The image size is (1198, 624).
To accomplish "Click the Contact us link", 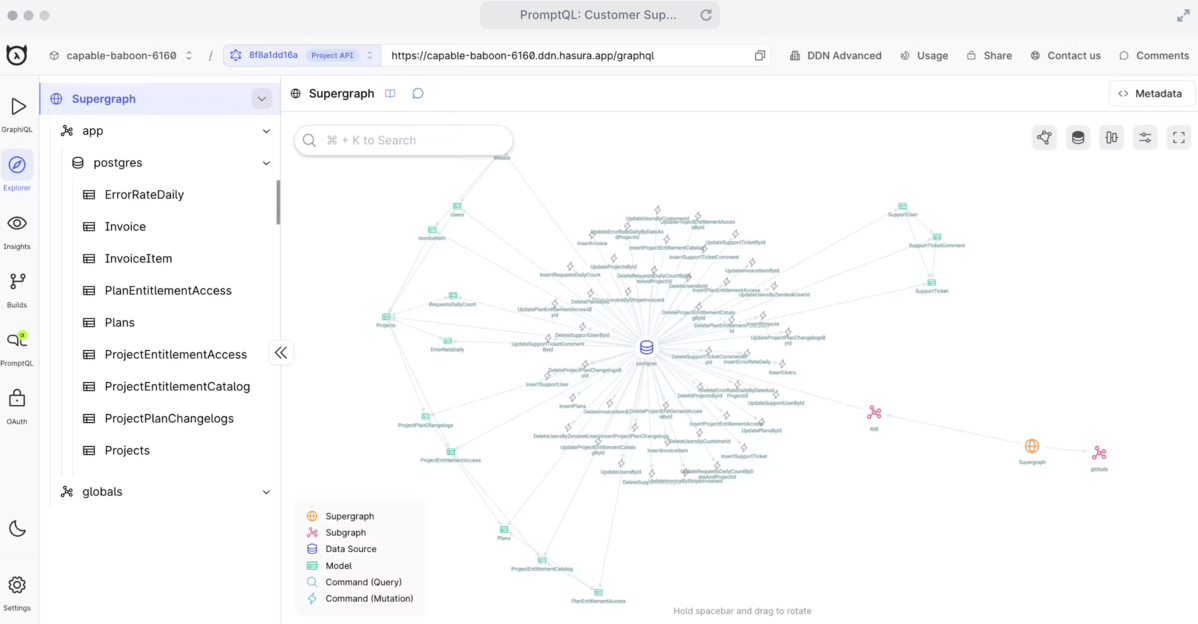I will (x=1066, y=55).
